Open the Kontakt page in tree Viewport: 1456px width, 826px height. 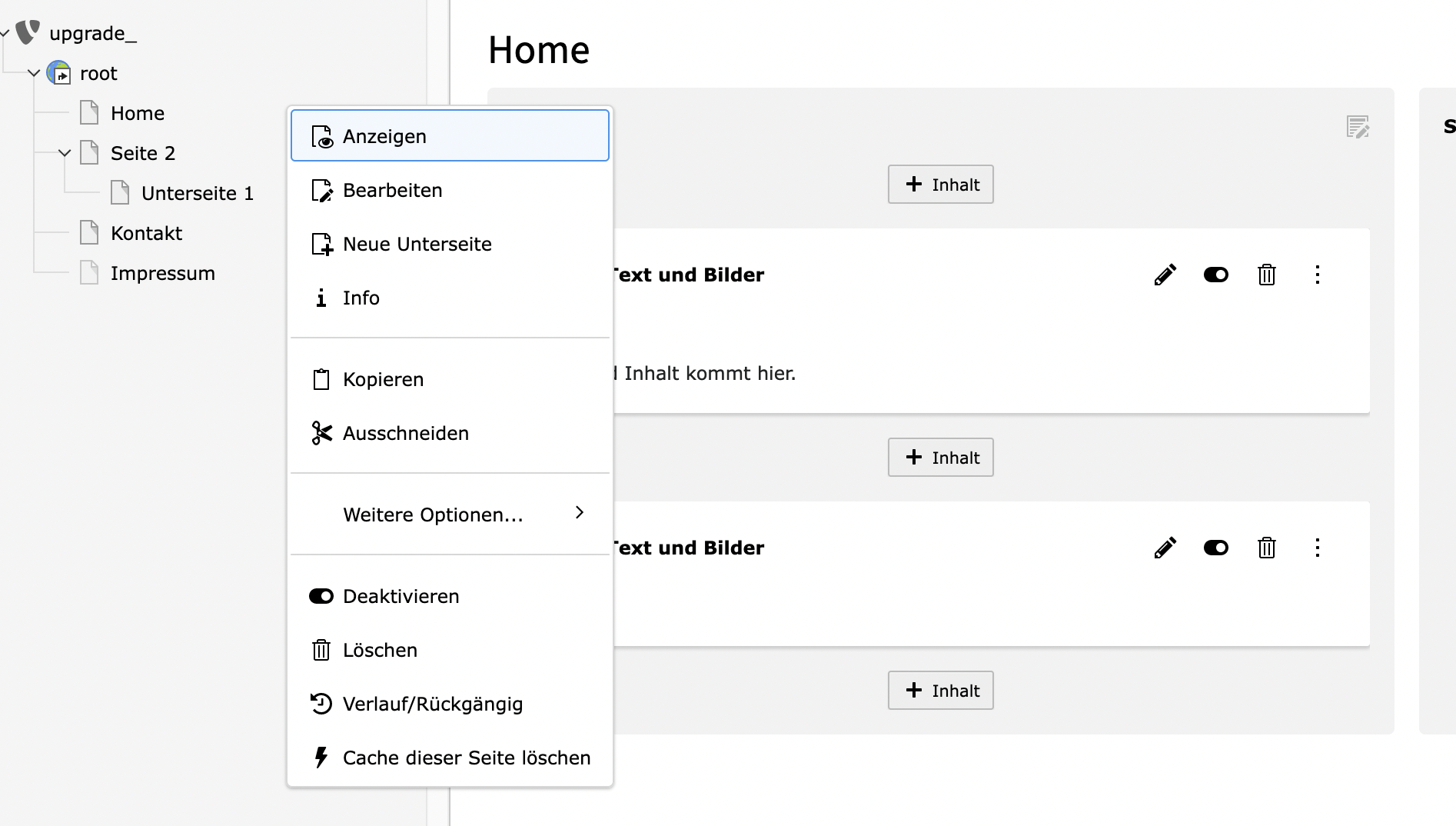146,233
